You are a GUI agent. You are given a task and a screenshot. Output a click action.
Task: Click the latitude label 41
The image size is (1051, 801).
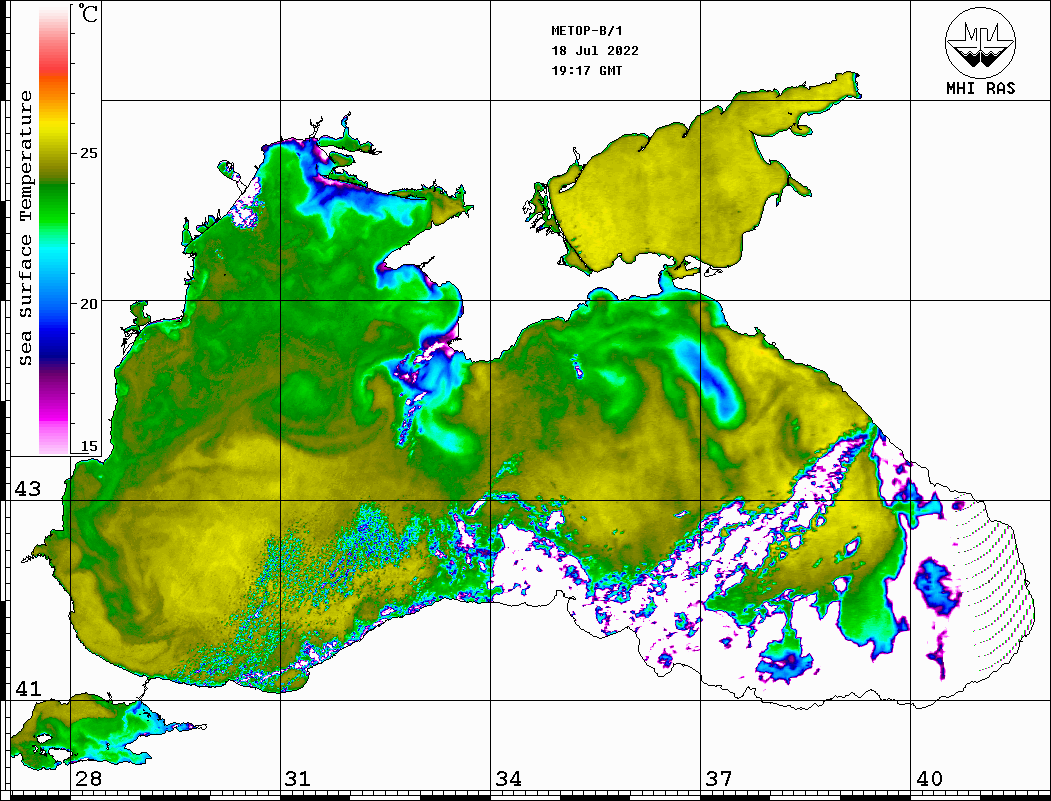pyautogui.click(x=28, y=689)
